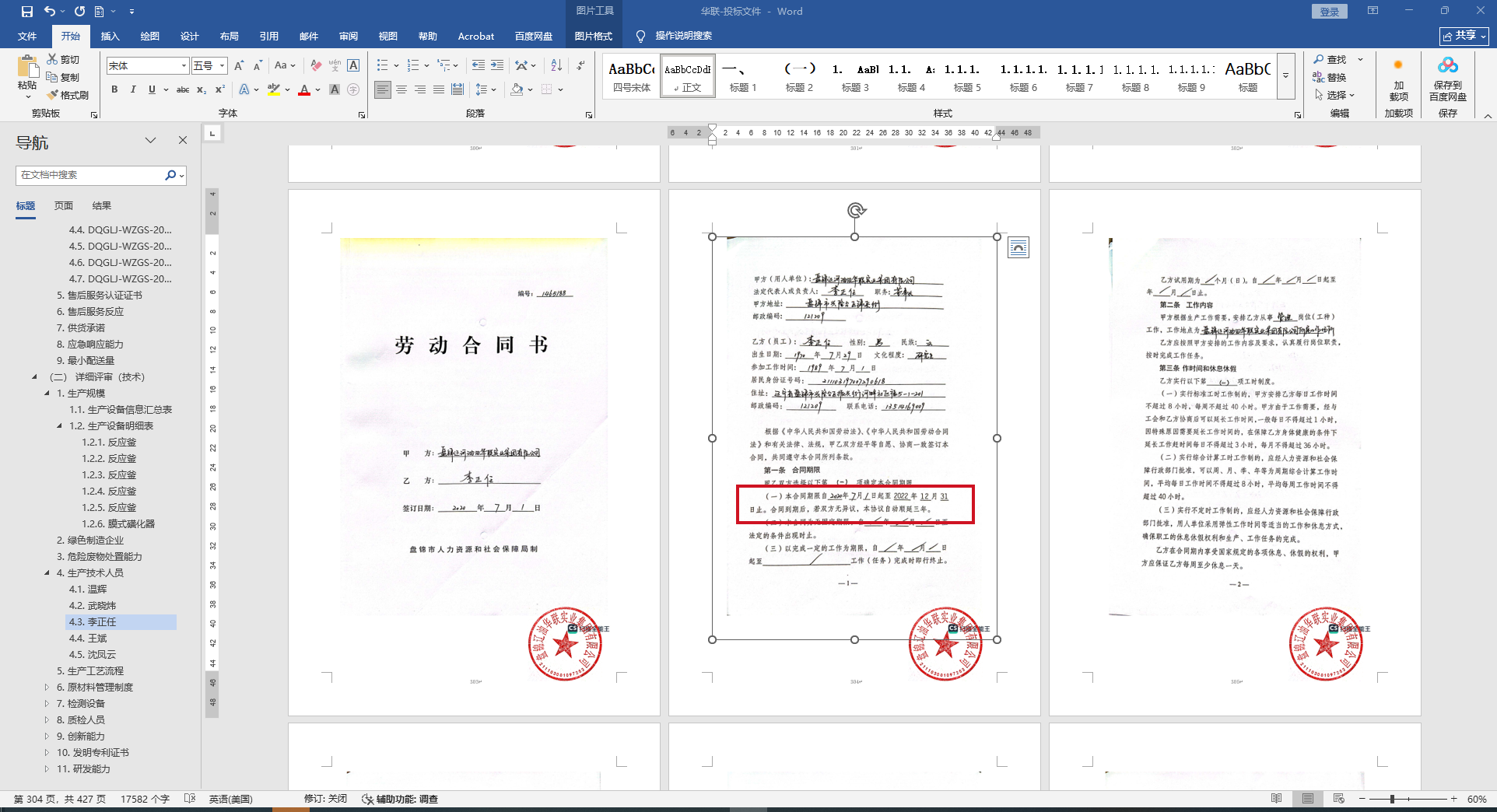This screenshot has width=1497, height=812.
Task: Click the 查找 find button
Action: 1330,60
